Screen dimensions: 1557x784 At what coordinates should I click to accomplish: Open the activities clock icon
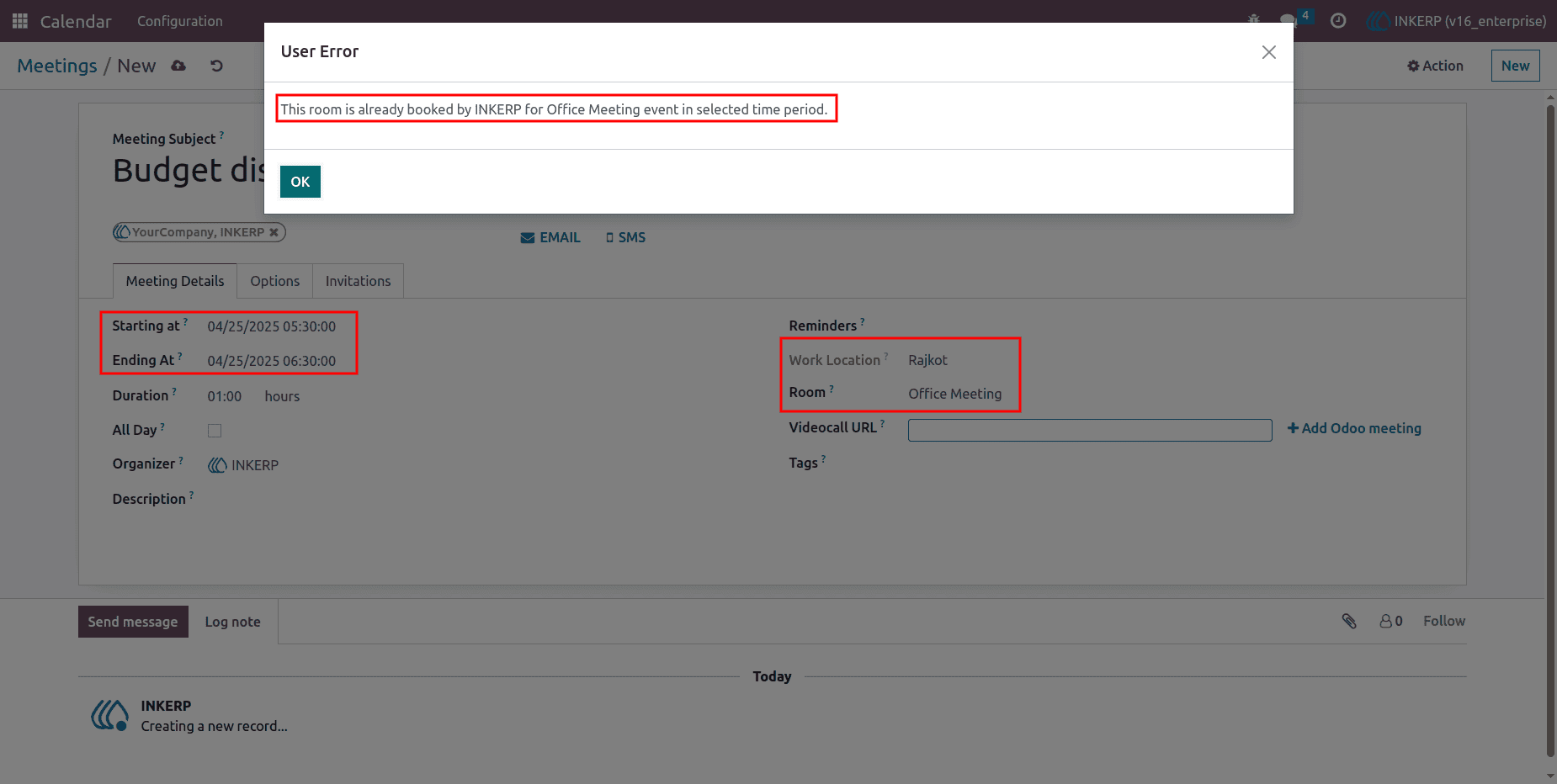(1338, 21)
